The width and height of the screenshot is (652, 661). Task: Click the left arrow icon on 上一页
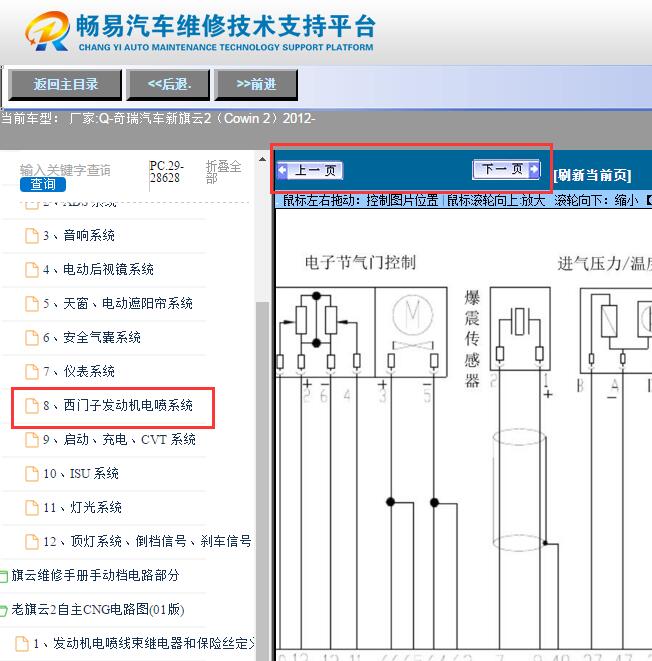pyautogui.click(x=282, y=170)
